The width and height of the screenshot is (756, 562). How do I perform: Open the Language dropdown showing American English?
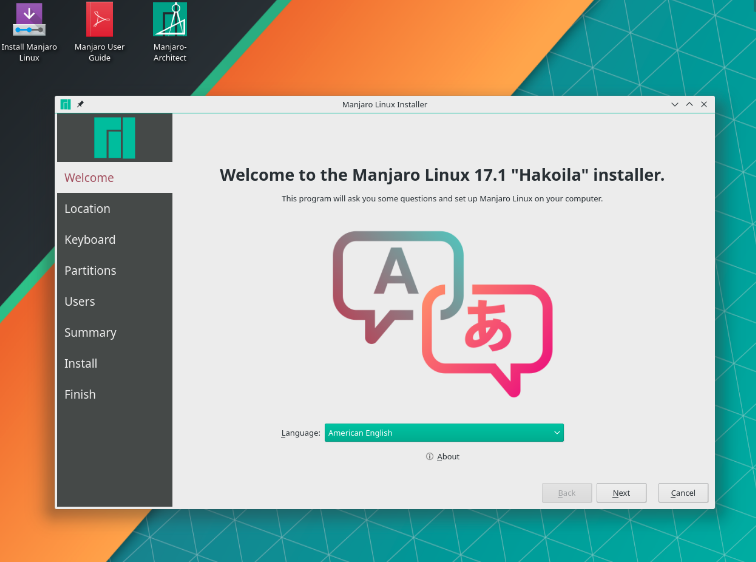click(x=444, y=433)
